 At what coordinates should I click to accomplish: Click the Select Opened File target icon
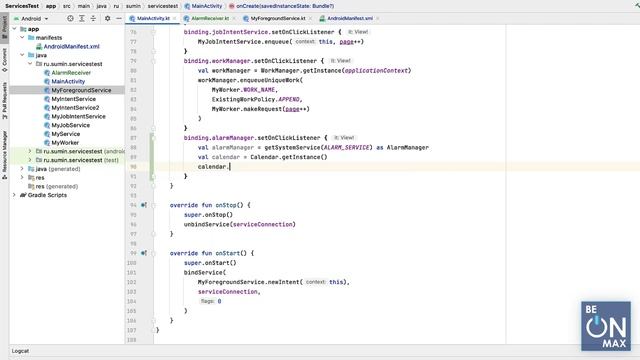[70, 18]
